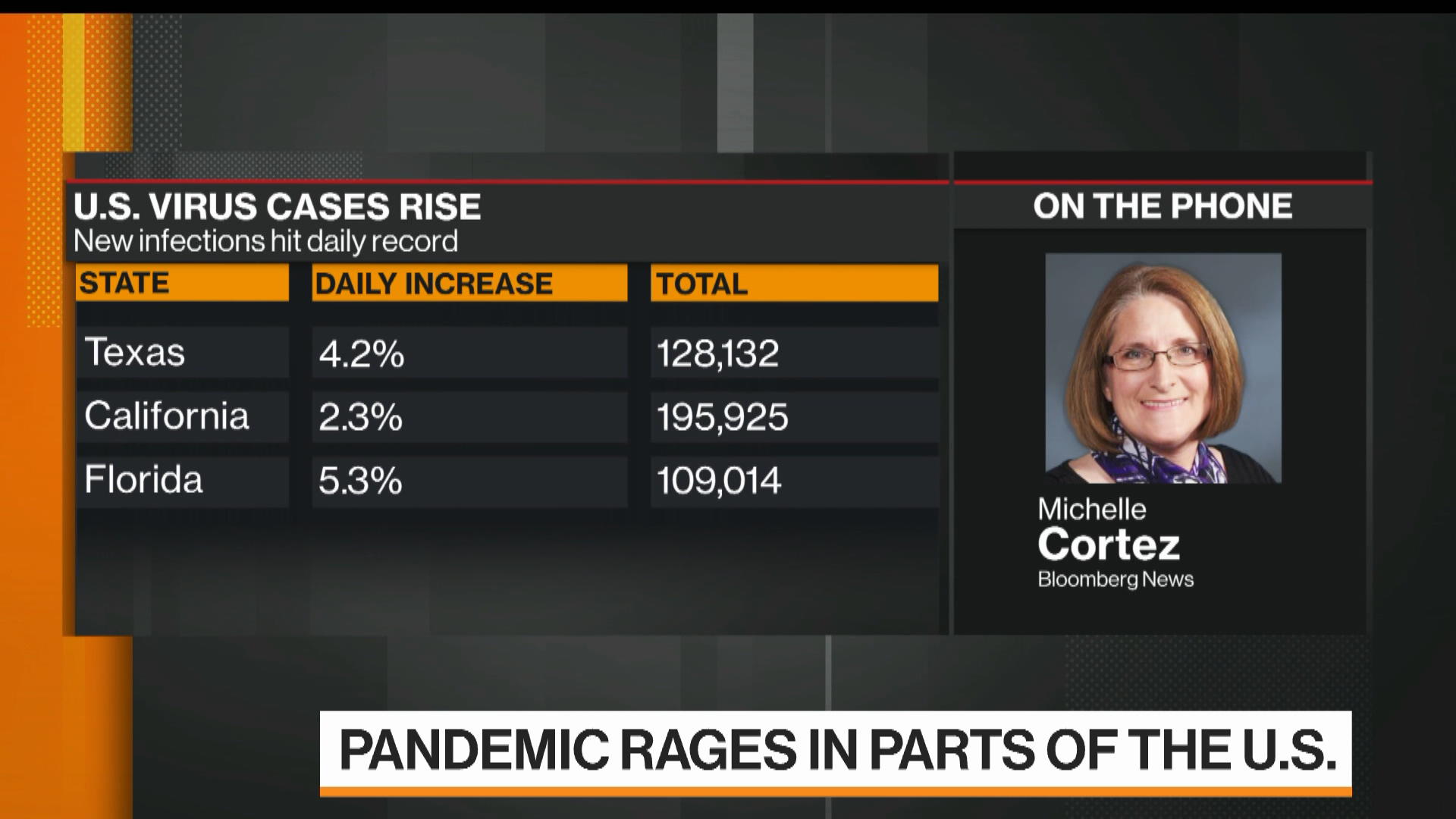Click California daily increase 2.3%
The image size is (1456, 819).
point(360,417)
